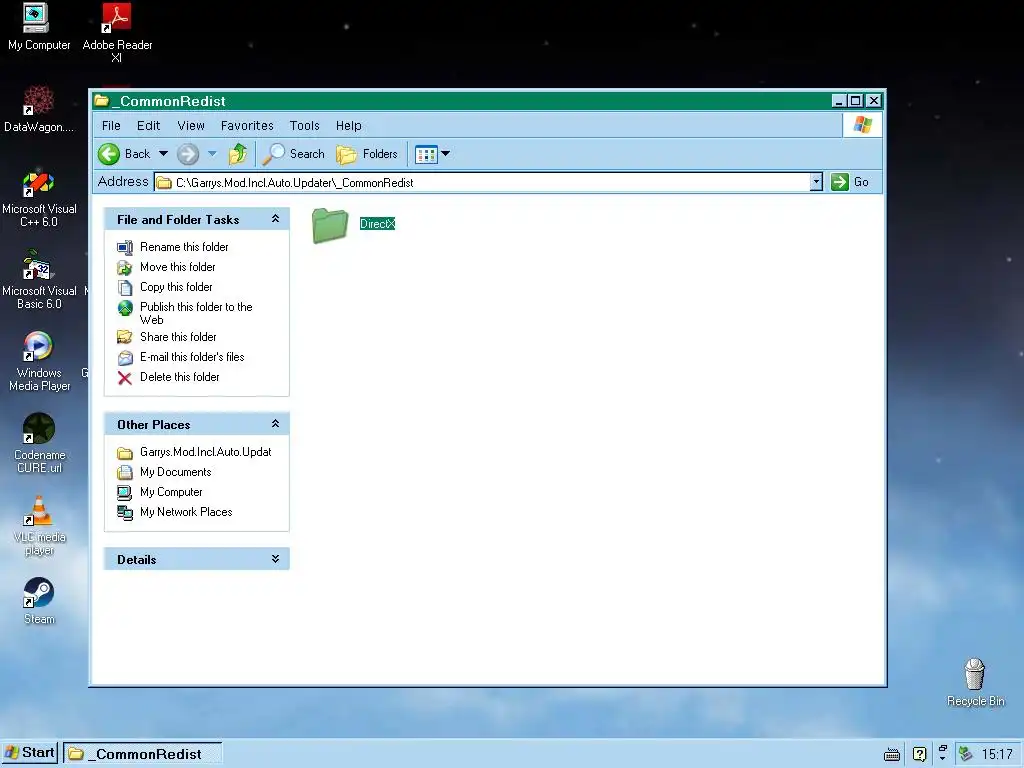
Task: Click the DirectX folder name label
Action: (x=377, y=223)
